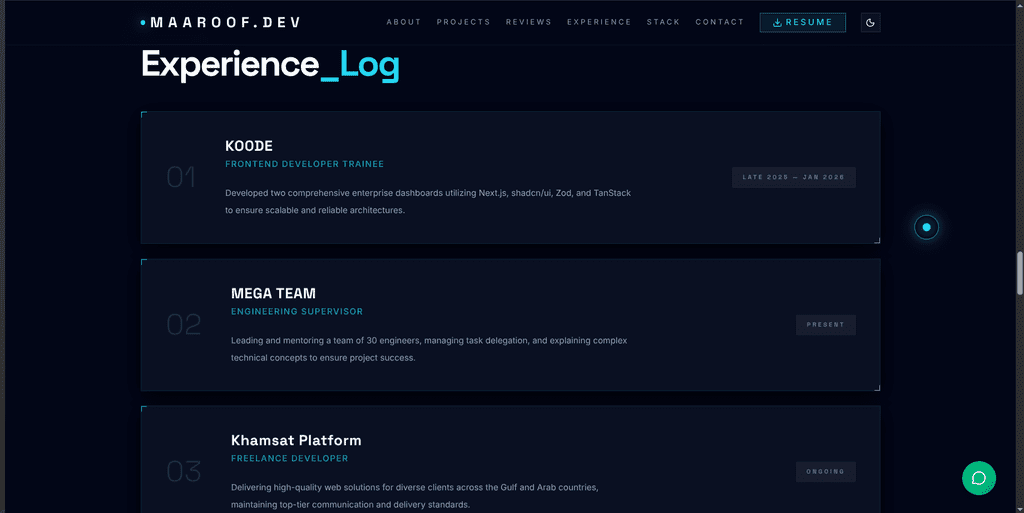Screen dimensions: 1024x513
Task: Click the KOODE dashboards description text
Action: coord(428,202)
